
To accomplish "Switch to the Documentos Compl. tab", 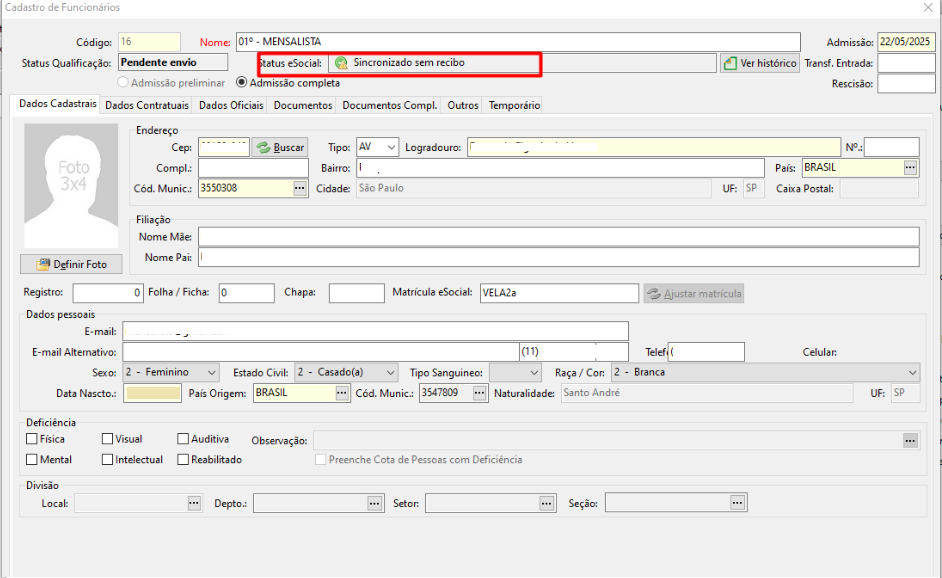I will (x=389, y=105).
